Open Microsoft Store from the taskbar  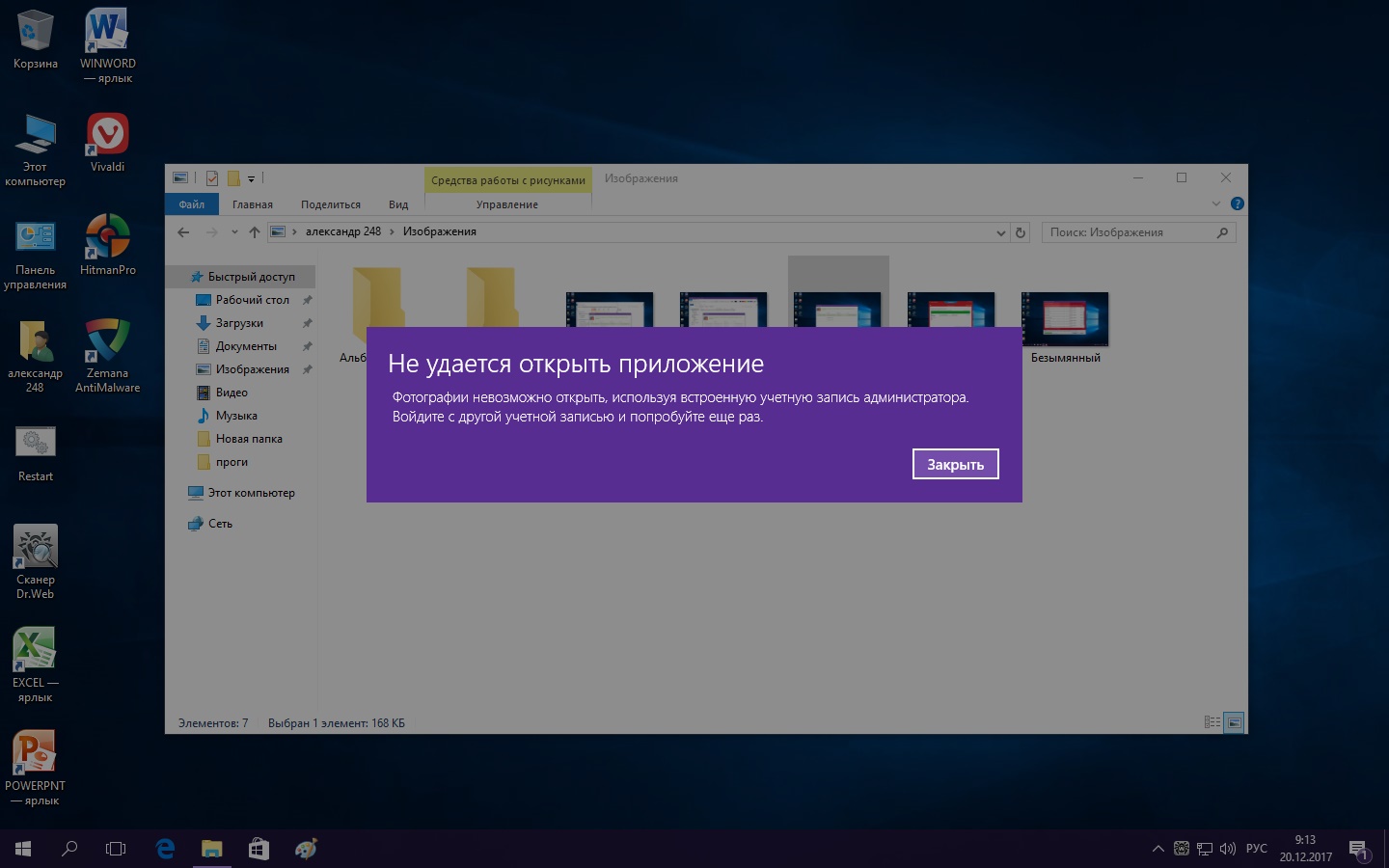point(259,849)
